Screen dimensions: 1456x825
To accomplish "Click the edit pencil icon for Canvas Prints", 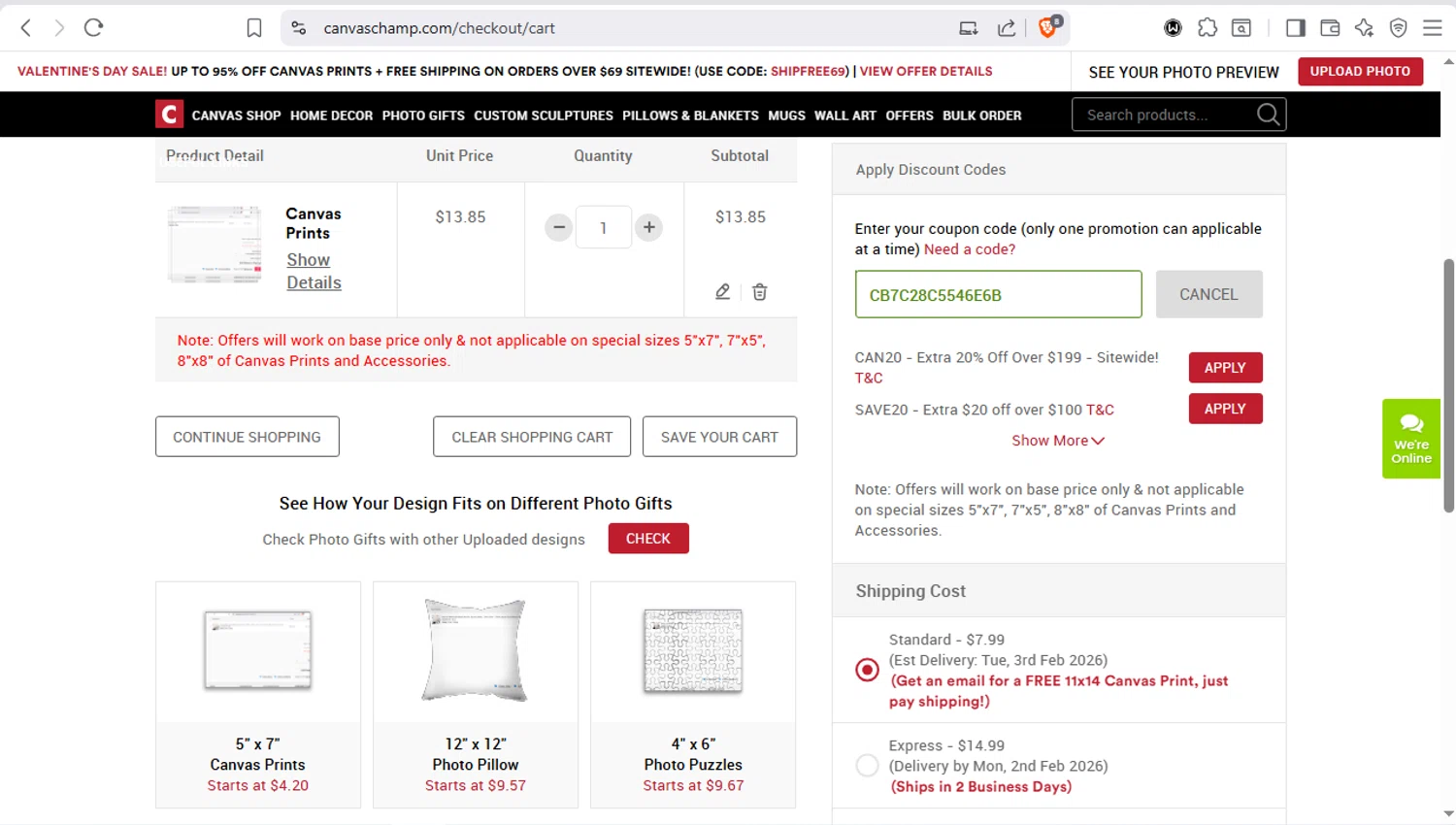I will tap(722, 292).
